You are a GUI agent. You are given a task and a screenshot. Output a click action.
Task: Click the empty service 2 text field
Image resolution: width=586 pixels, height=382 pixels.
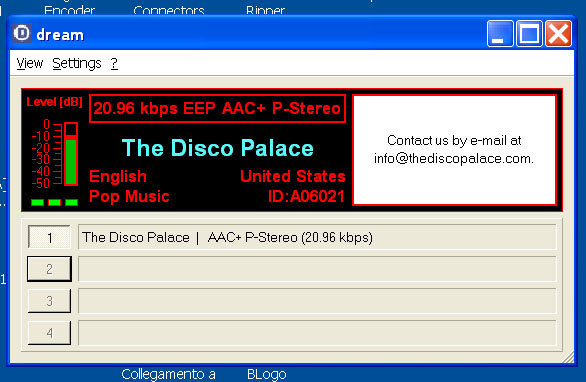317,269
